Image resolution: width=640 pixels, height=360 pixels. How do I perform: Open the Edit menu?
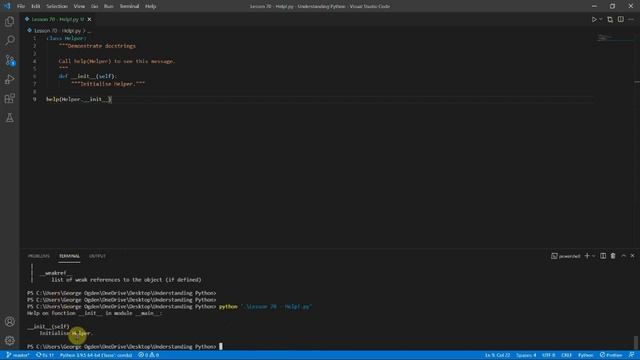click(36, 6)
